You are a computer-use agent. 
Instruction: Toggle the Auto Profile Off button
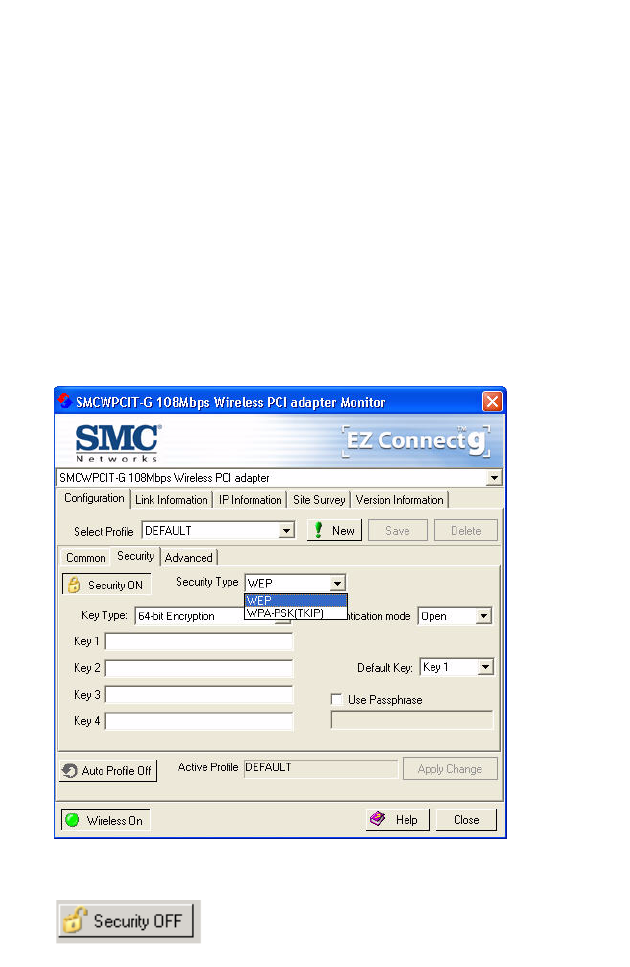tap(108, 770)
